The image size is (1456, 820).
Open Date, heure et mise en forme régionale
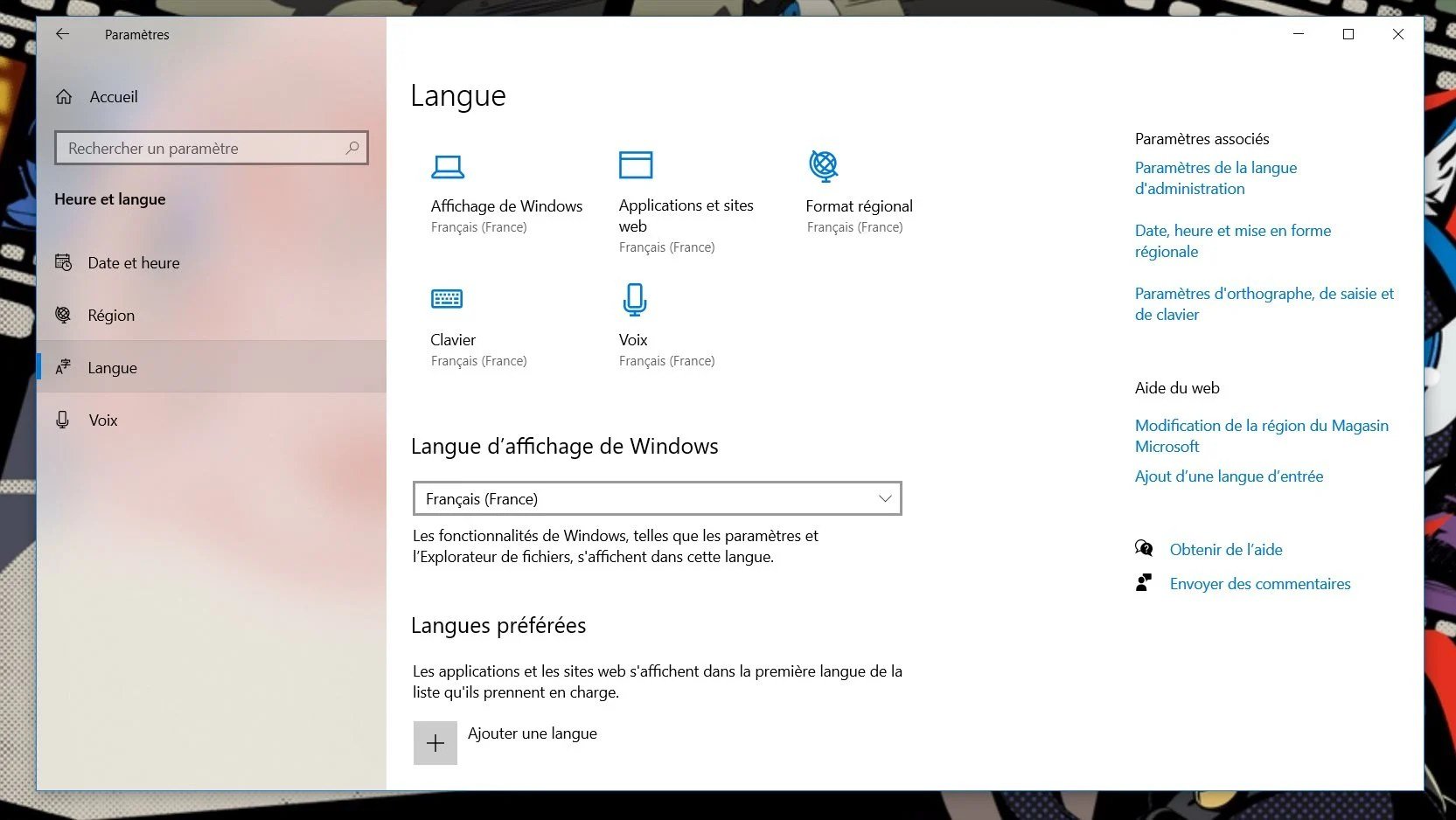tap(1233, 241)
